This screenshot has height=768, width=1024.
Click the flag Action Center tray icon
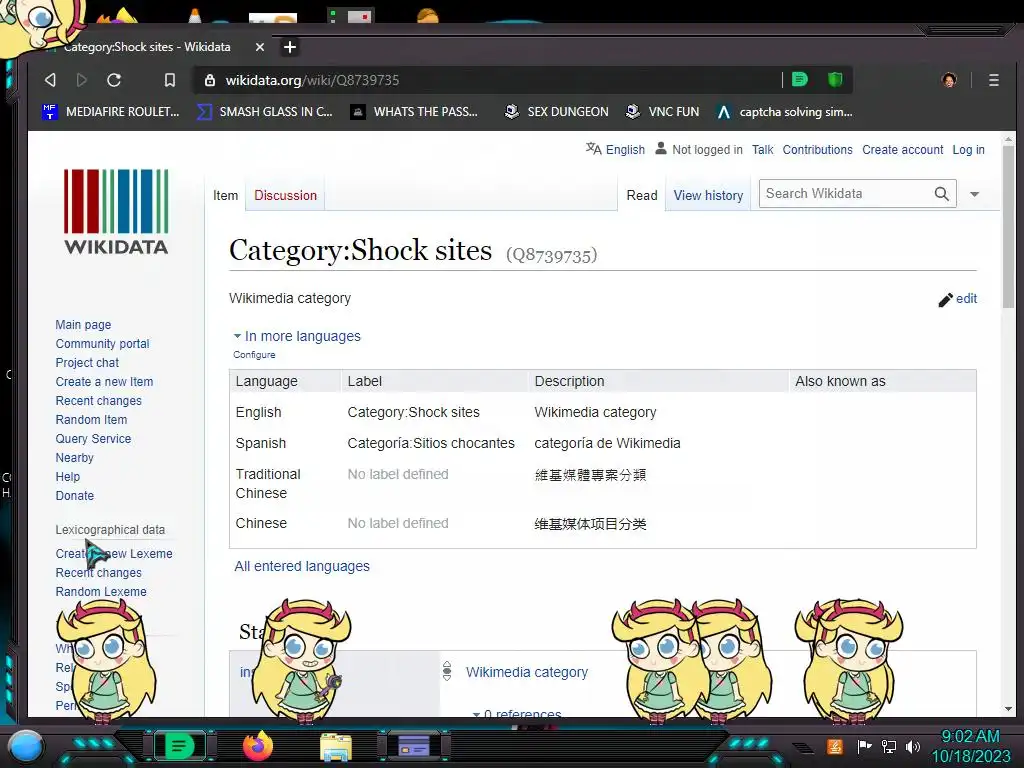(x=864, y=746)
